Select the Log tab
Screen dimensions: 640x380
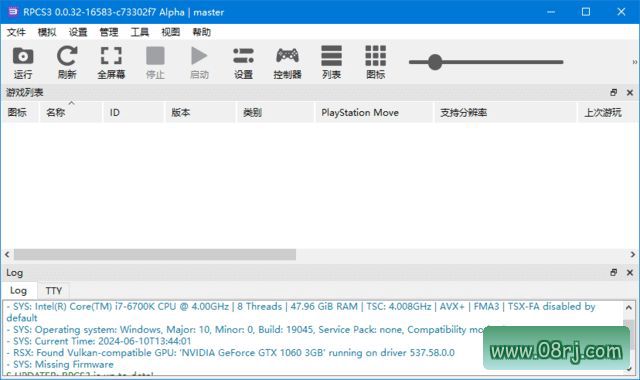tap(19, 291)
